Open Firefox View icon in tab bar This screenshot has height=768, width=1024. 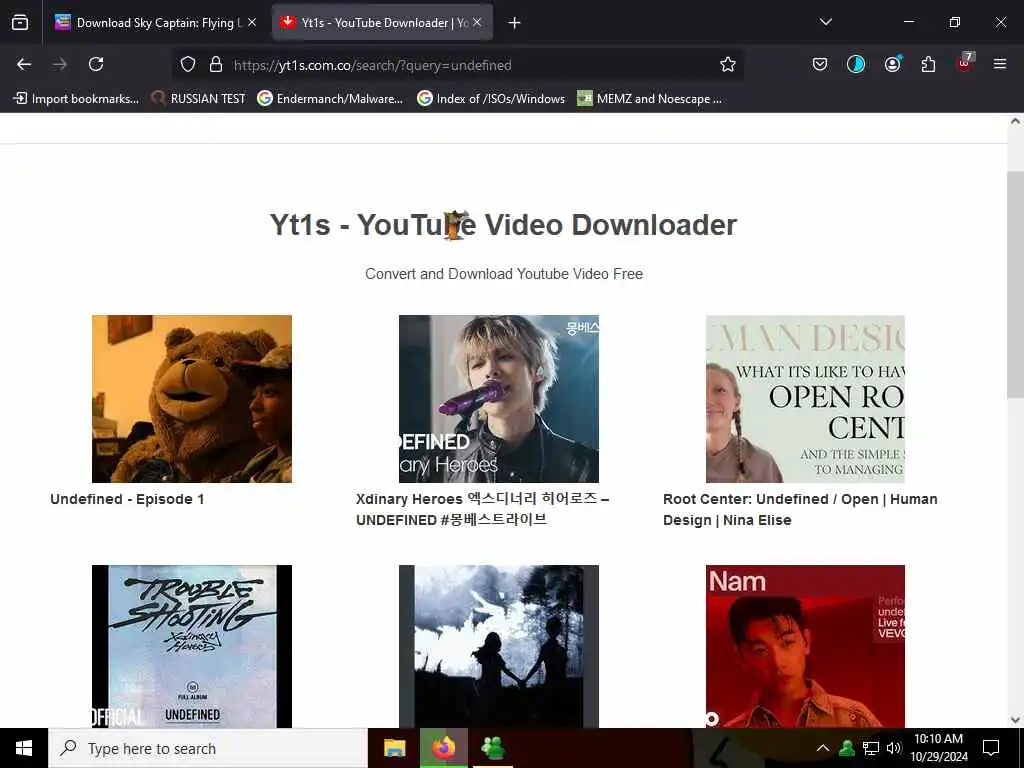coord(20,23)
